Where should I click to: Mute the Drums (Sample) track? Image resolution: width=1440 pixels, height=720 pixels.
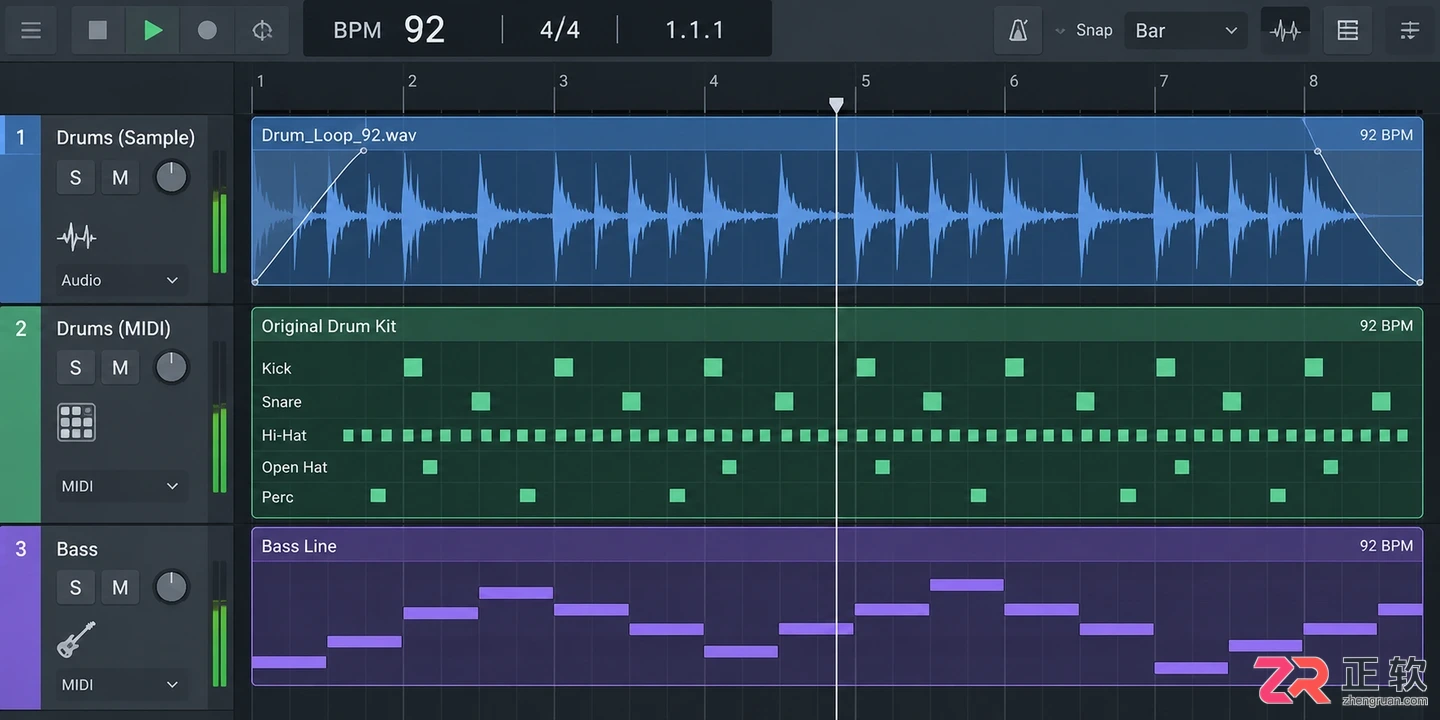click(120, 178)
